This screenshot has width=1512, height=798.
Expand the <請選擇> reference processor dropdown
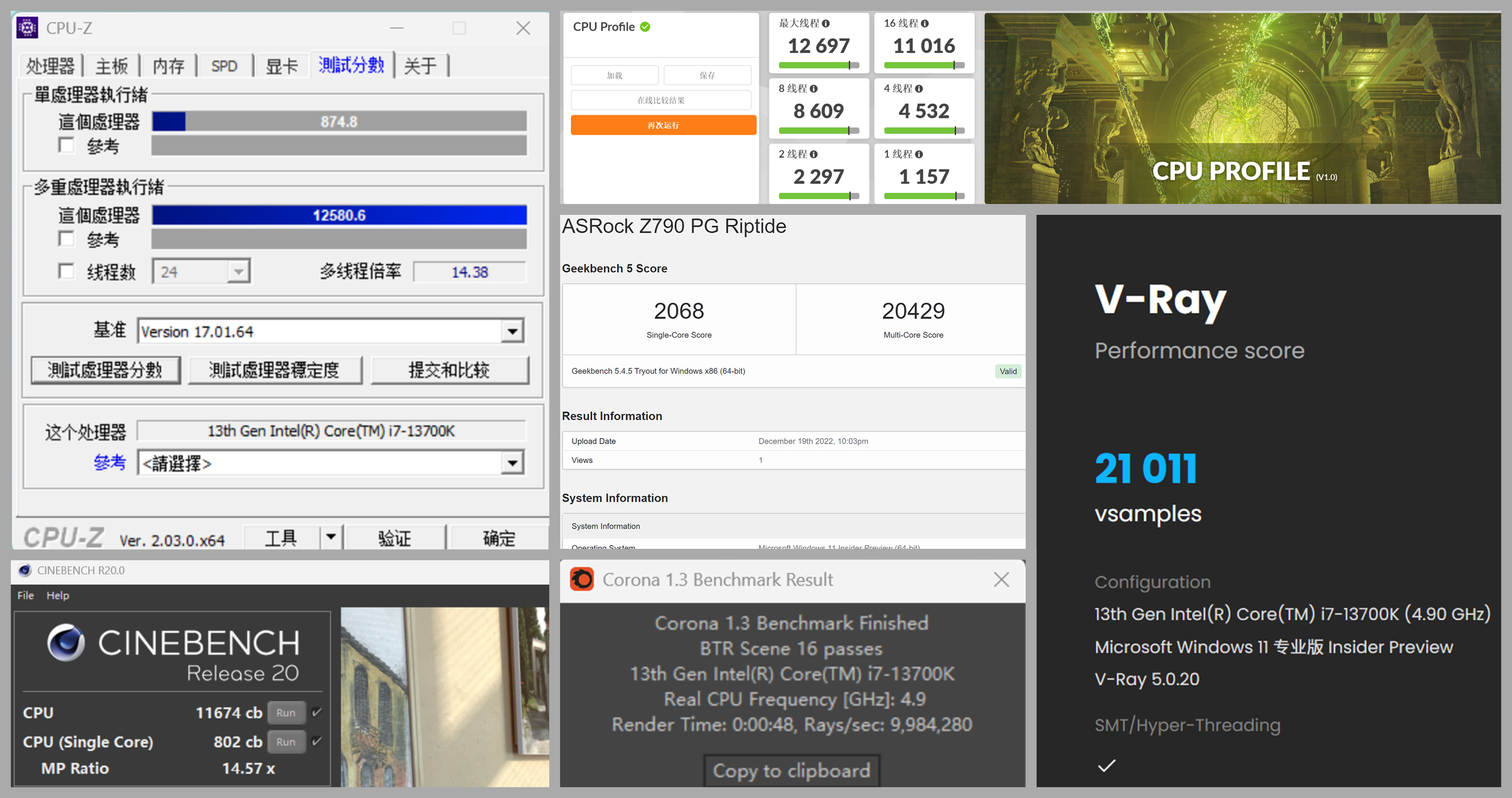pos(512,464)
